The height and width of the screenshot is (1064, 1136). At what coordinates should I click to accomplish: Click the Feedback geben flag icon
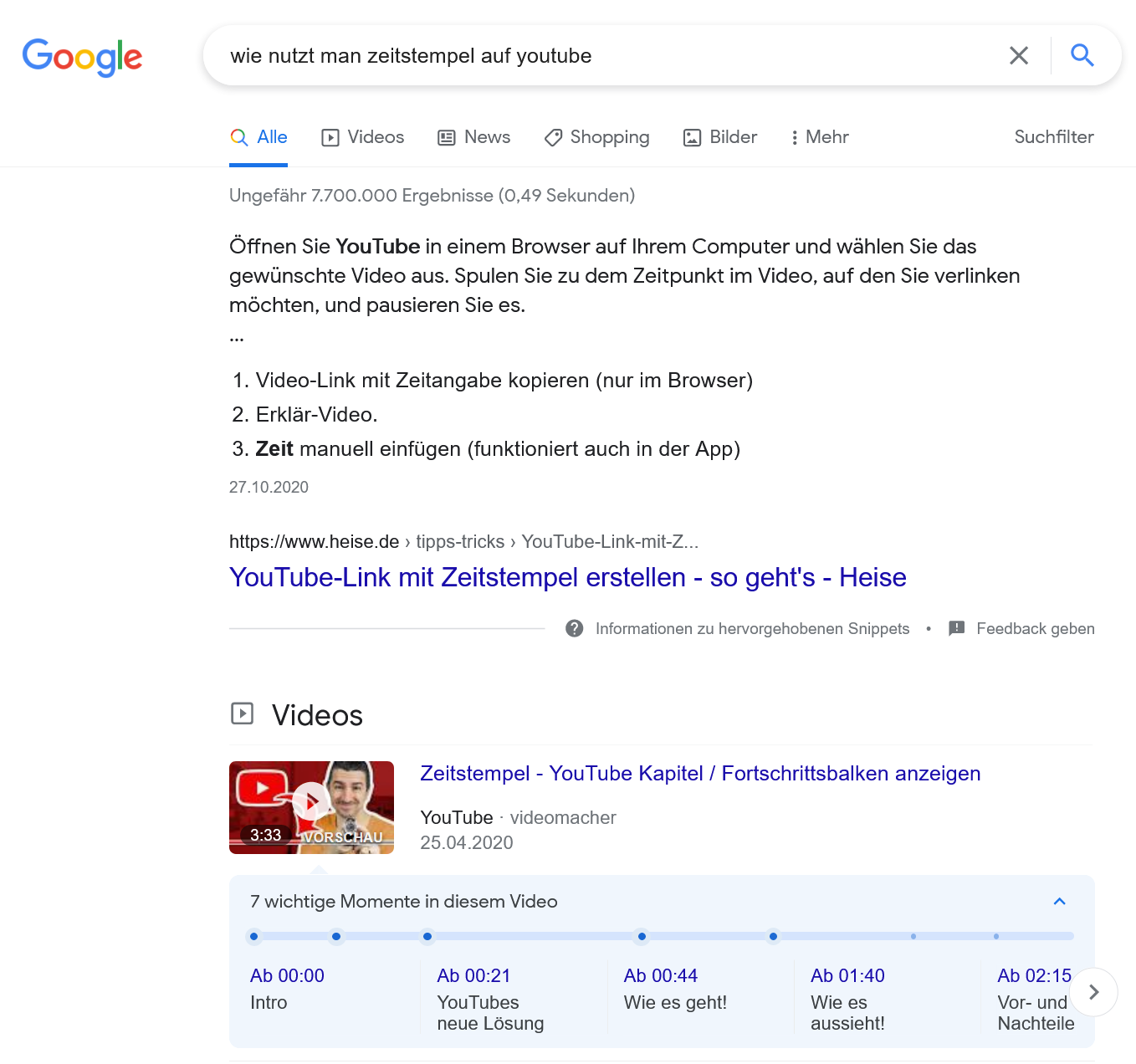[957, 628]
